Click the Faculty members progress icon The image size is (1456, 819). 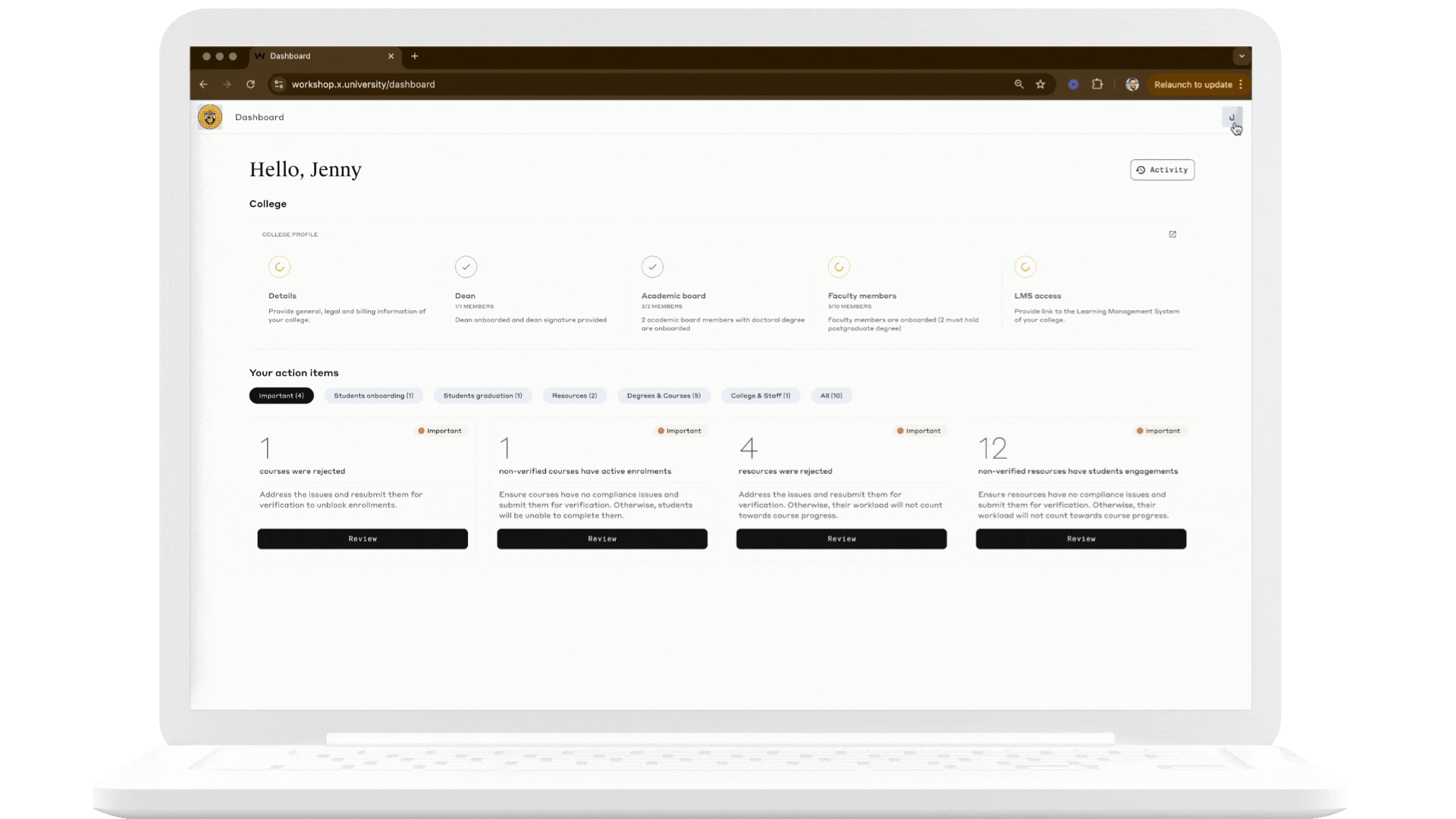pos(839,267)
